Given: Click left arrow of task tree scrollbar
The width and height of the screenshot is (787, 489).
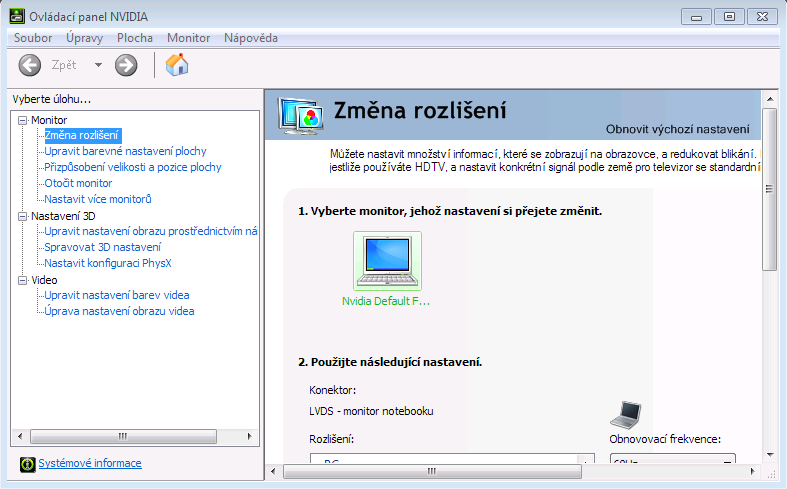Looking at the screenshot, I should click(x=20, y=437).
